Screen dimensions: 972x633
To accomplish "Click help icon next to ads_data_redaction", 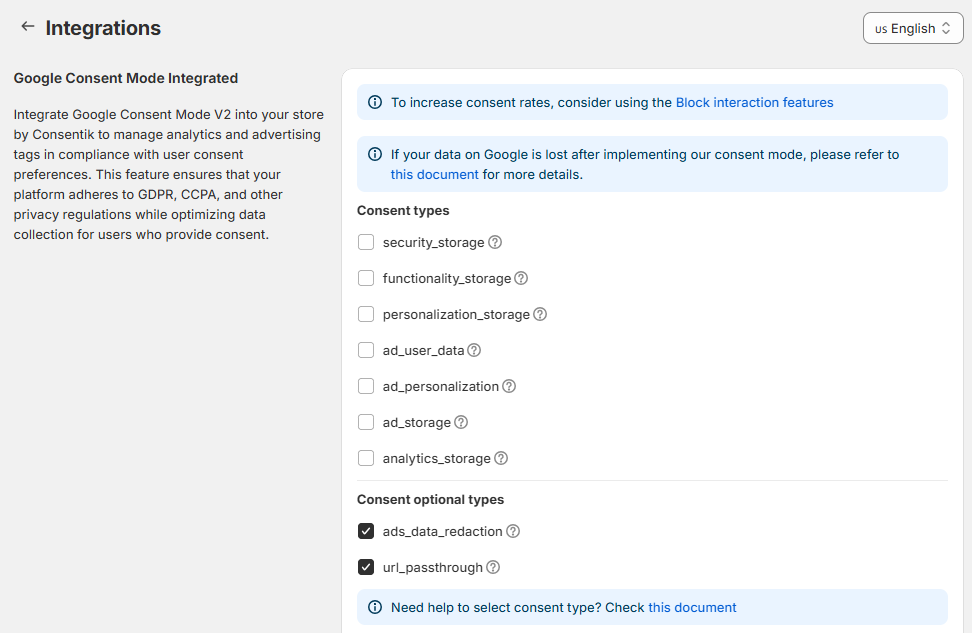I will point(513,531).
